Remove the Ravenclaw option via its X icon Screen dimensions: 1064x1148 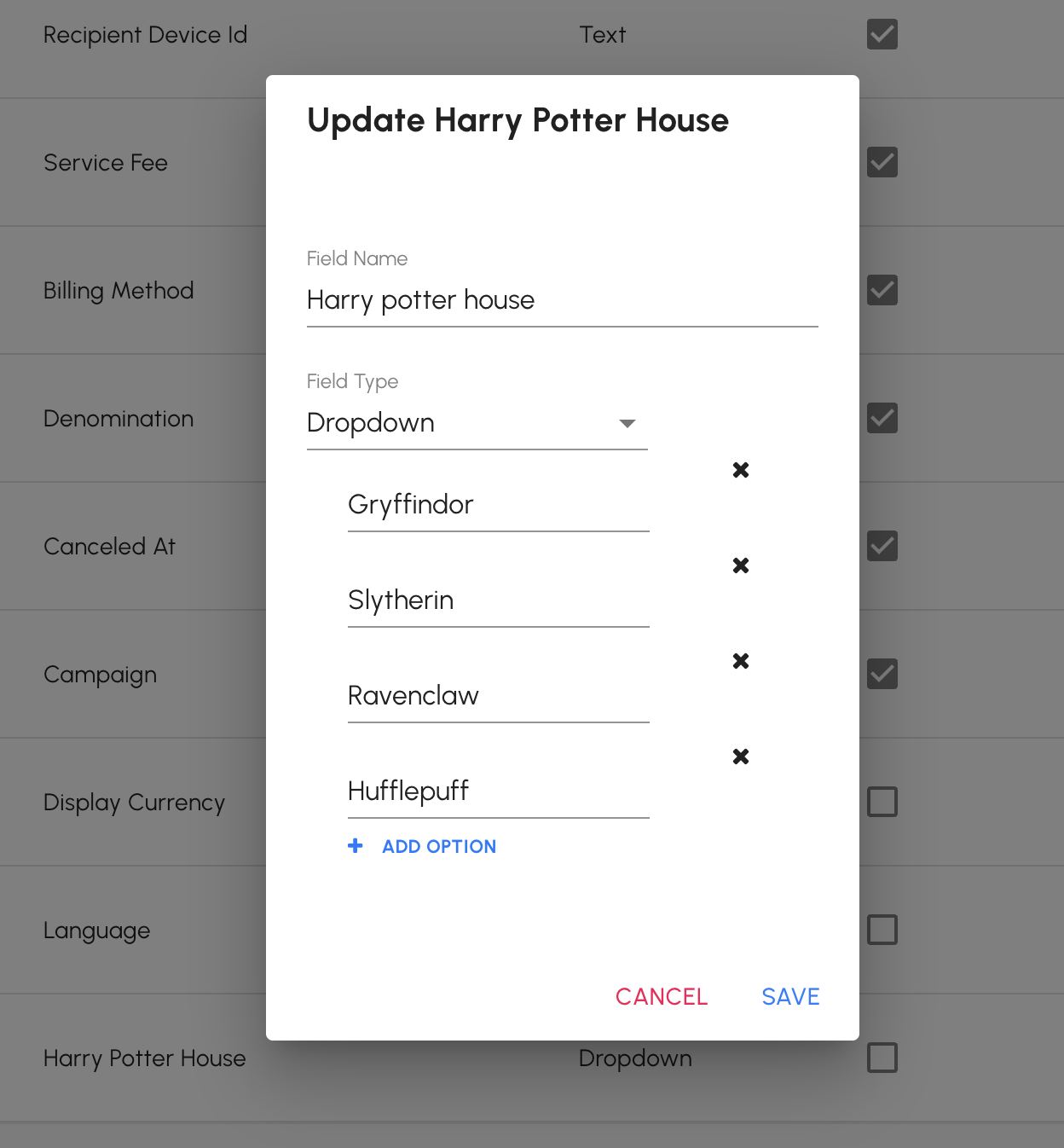pos(741,661)
